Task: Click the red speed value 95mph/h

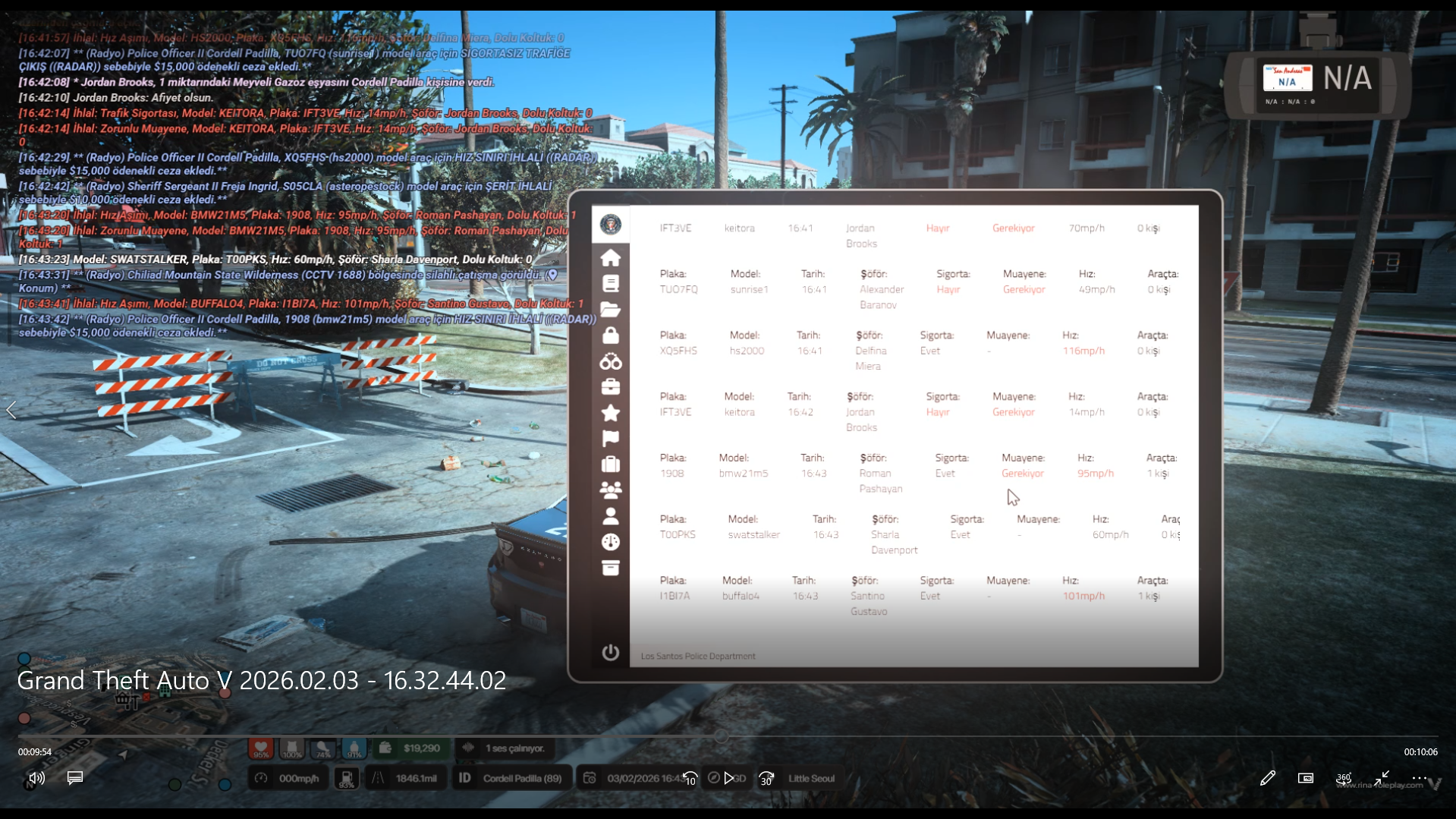Action: coord(1096,474)
